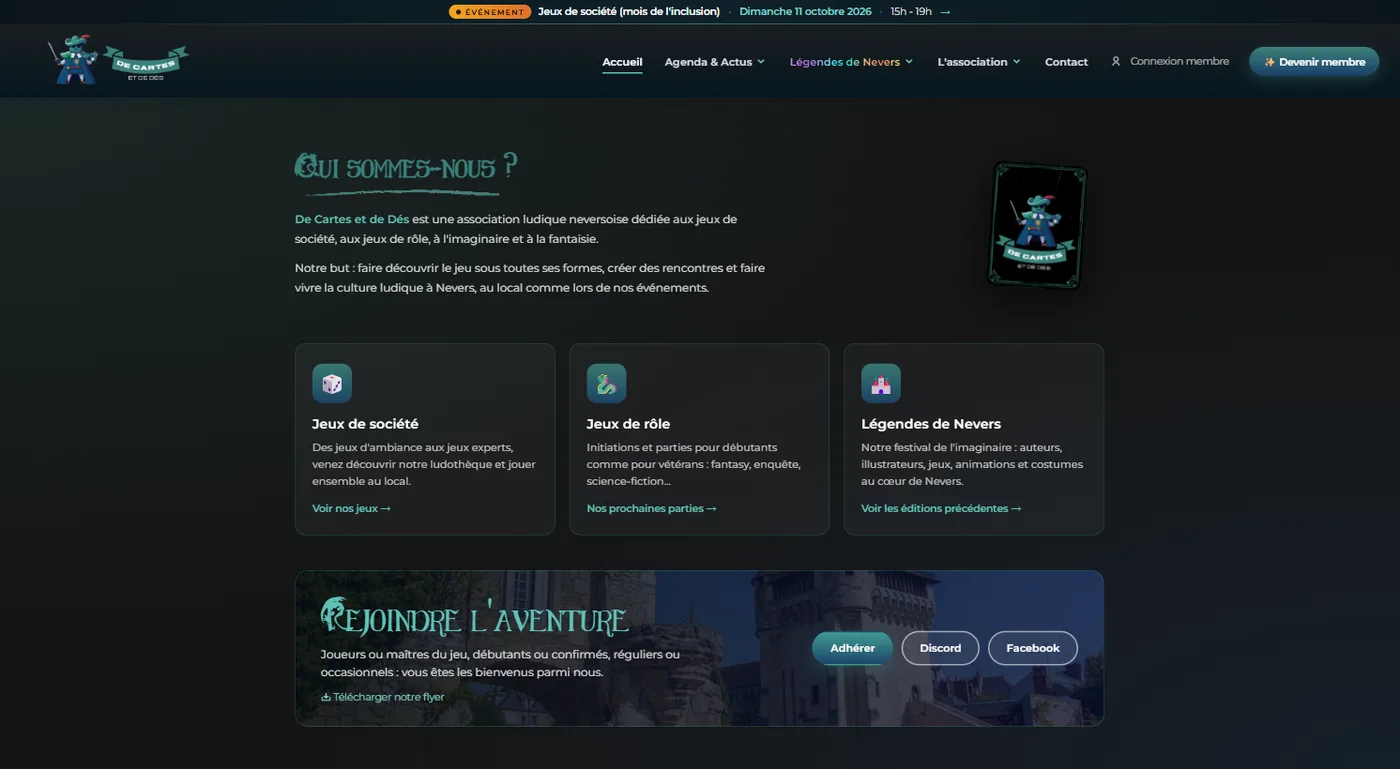Click the Jeux de rôle card title
The image size is (1400, 769).
tap(628, 424)
